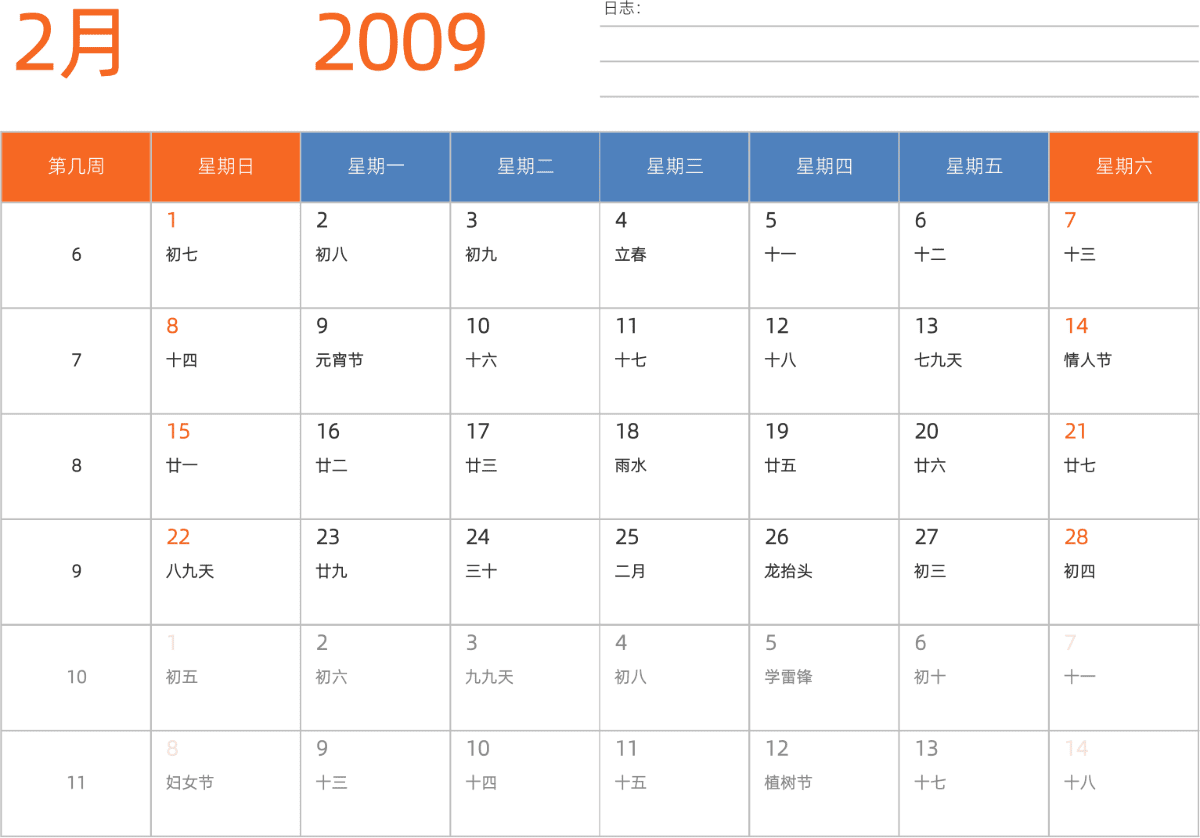Select week number 10 in 第几周 column
The width and height of the screenshot is (1200, 838).
pos(76,678)
